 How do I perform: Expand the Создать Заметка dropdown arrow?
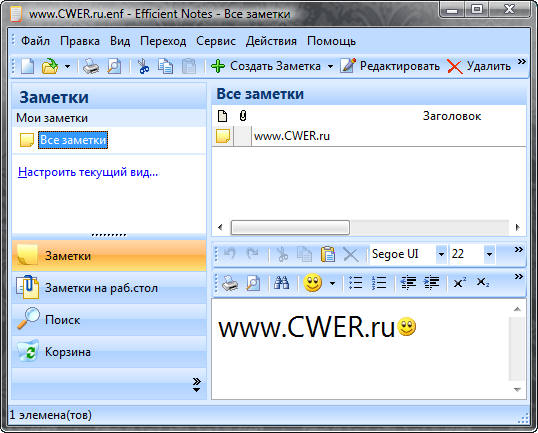330,66
